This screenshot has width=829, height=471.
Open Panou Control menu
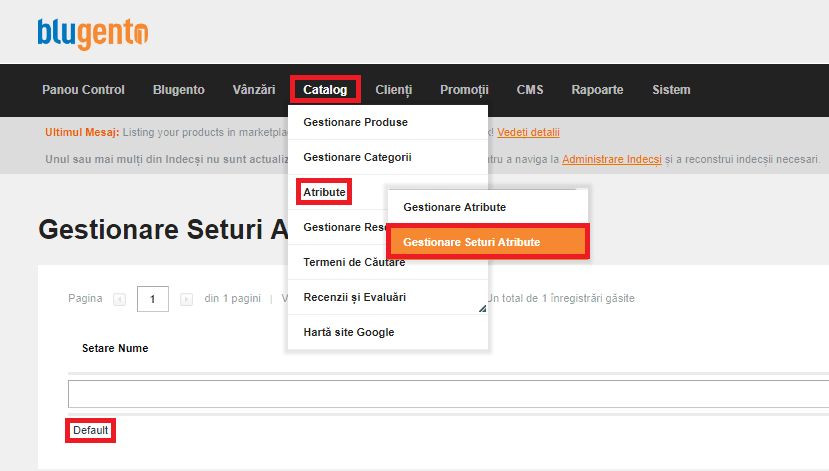click(x=84, y=90)
